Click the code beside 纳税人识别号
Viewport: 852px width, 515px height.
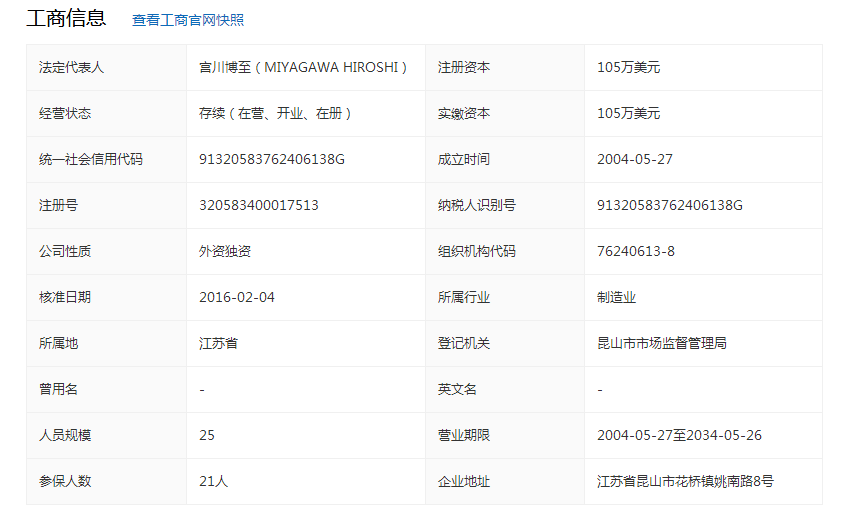click(x=670, y=205)
